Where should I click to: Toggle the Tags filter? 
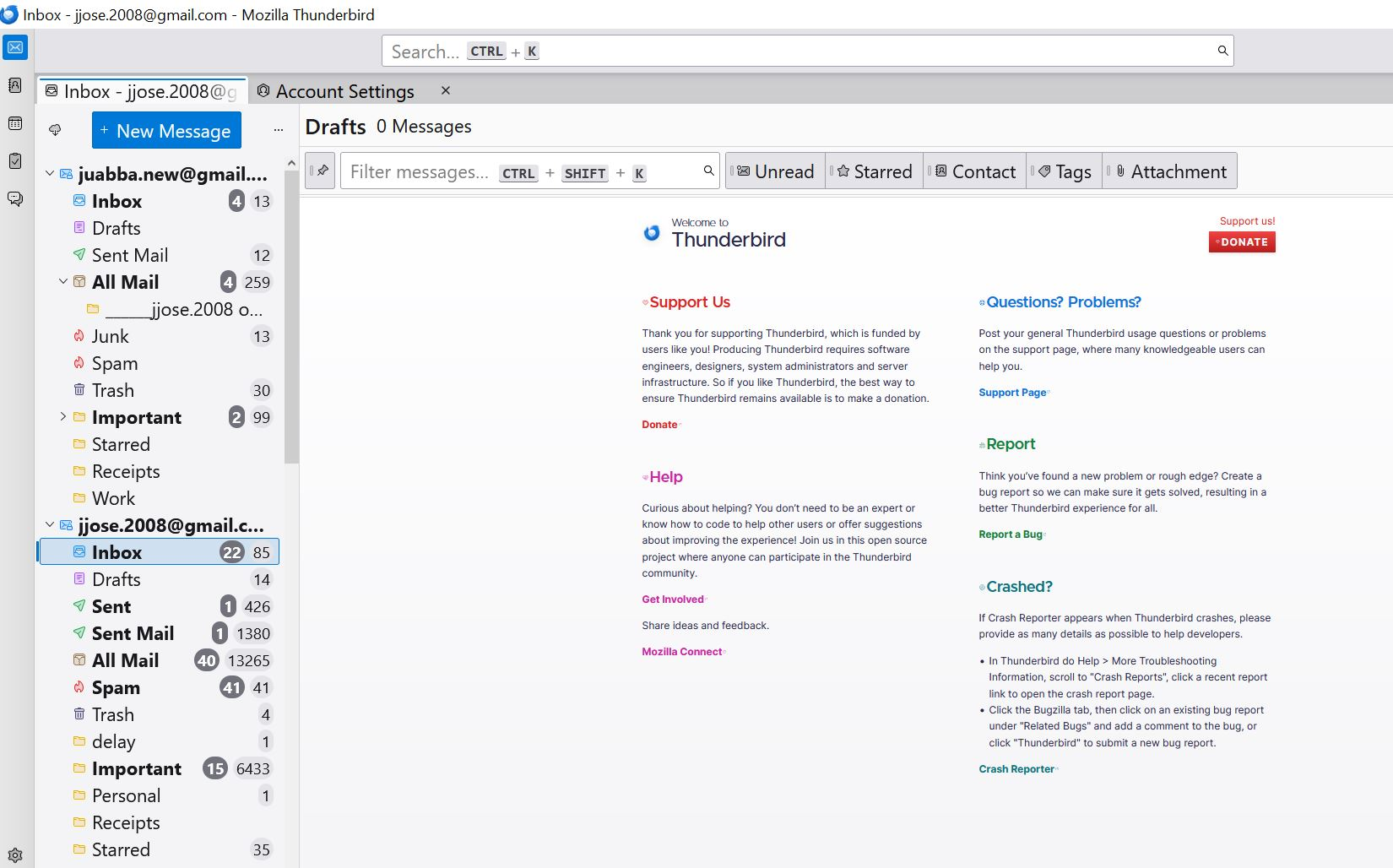tap(1064, 171)
